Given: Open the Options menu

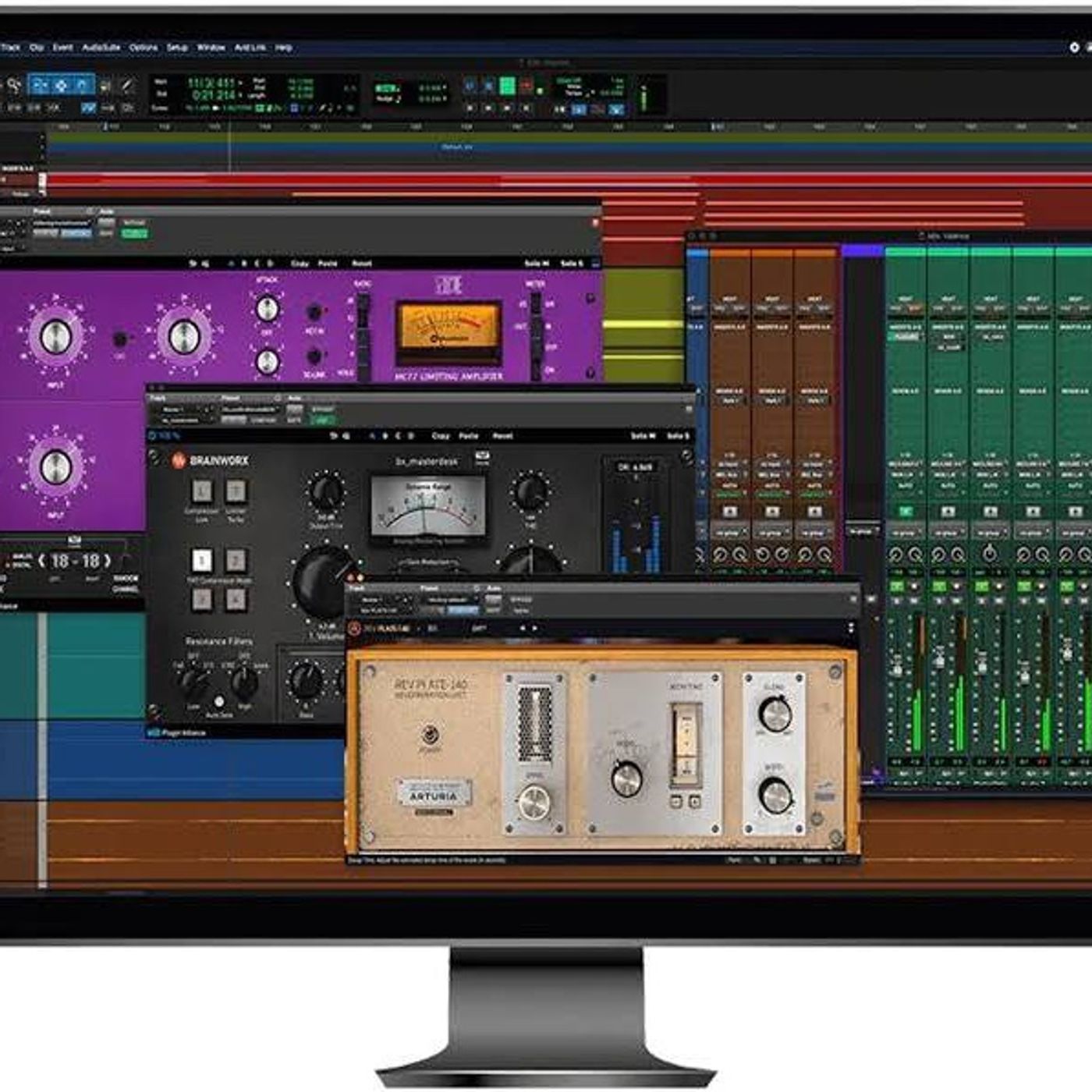Looking at the screenshot, I should 144,48.
